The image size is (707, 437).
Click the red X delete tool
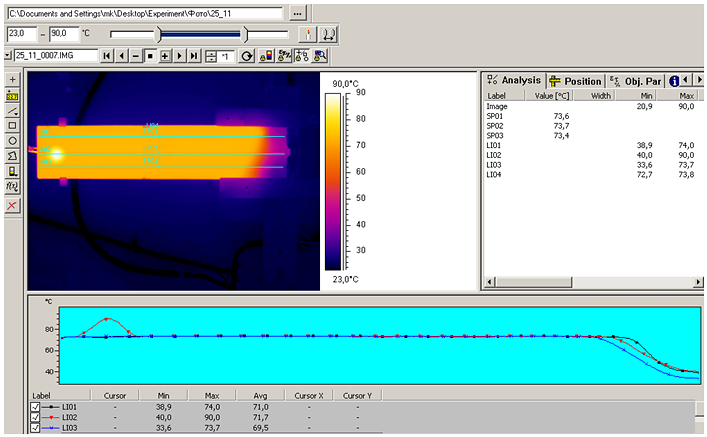point(12,205)
